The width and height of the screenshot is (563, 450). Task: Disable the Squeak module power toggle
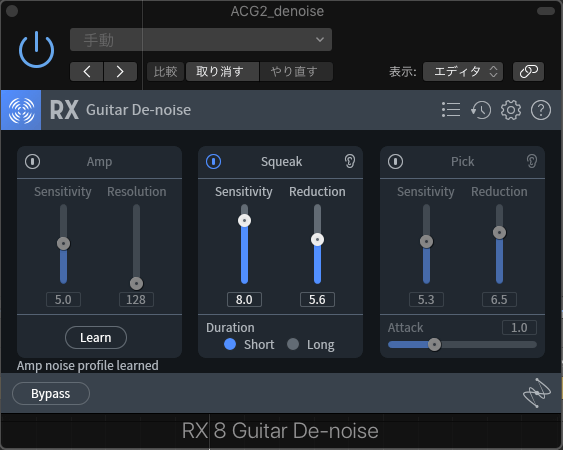pos(213,161)
